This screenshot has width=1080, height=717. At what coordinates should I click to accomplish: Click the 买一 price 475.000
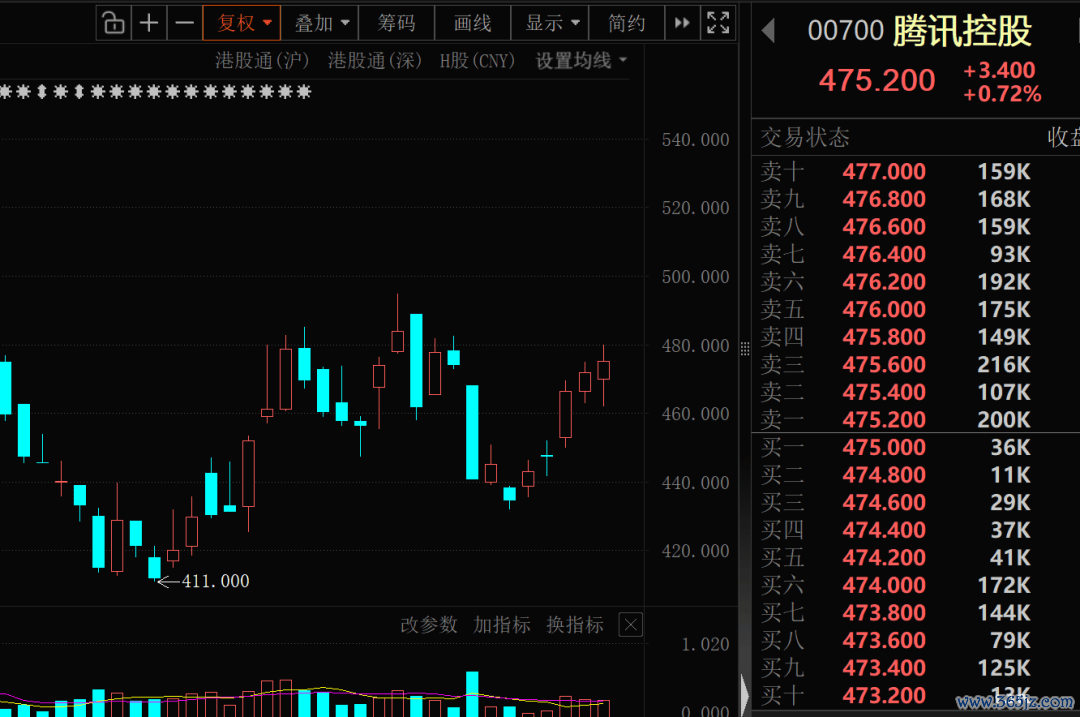(x=884, y=447)
